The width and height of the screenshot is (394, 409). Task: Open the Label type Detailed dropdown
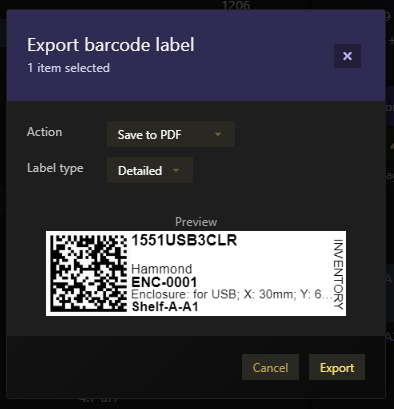150,170
